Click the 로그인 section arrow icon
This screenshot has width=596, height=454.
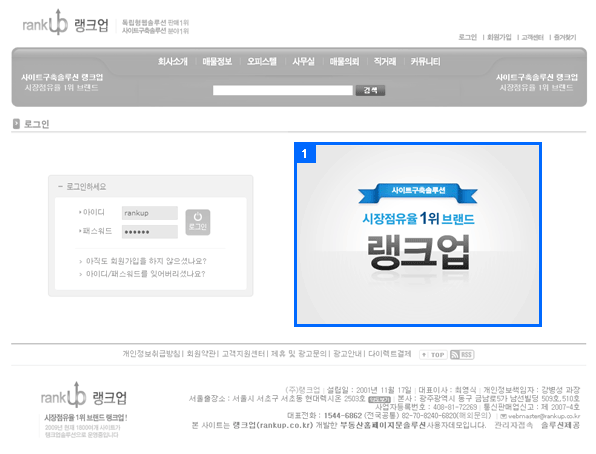(x=16, y=124)
